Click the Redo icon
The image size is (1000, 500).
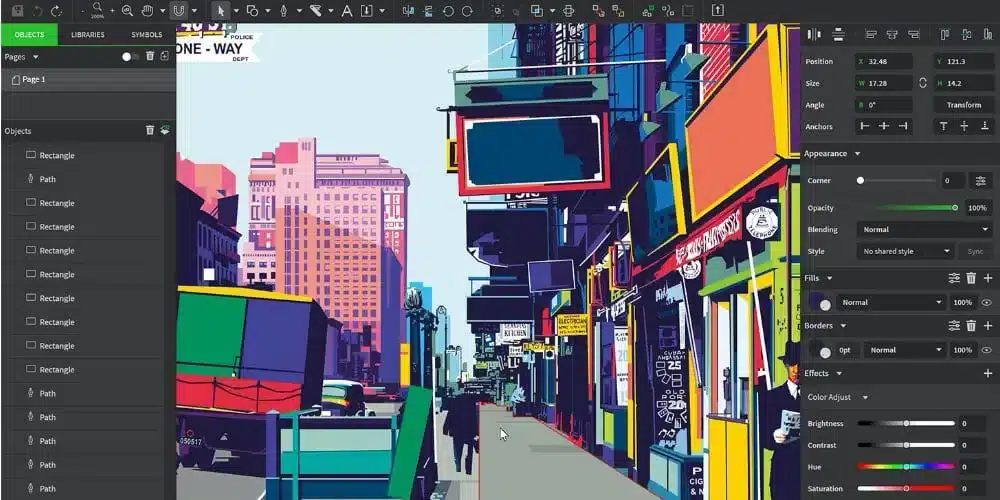click(56, 11)
